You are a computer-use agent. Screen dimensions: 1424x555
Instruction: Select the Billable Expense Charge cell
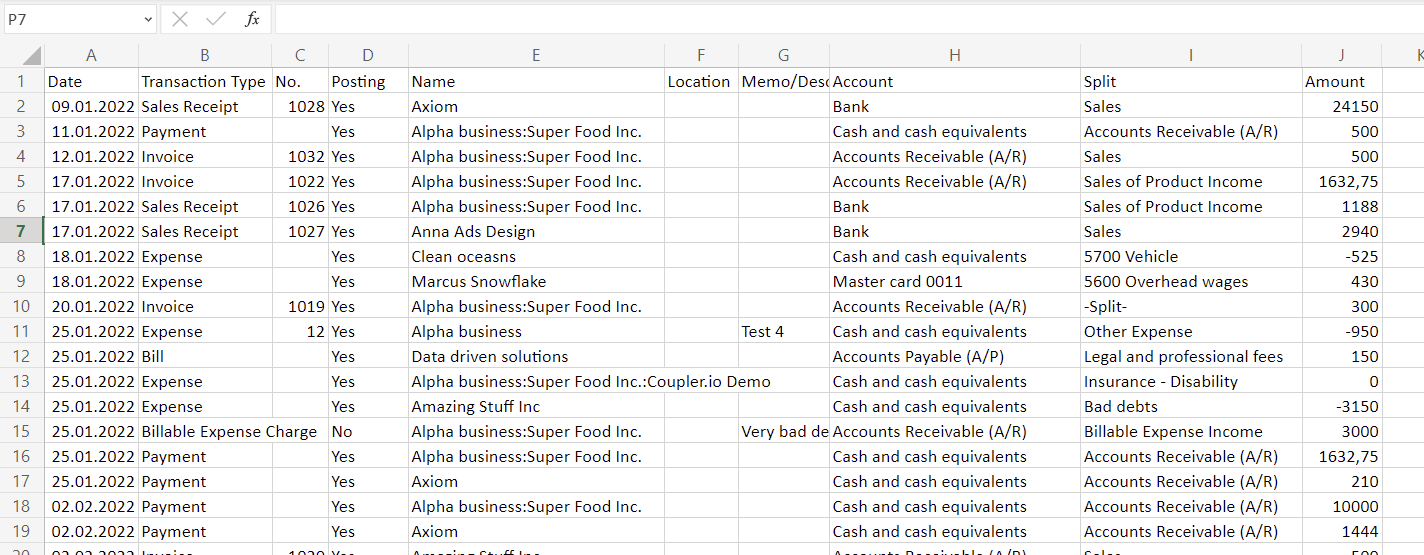pyautogui.click(x=205, y=431)
